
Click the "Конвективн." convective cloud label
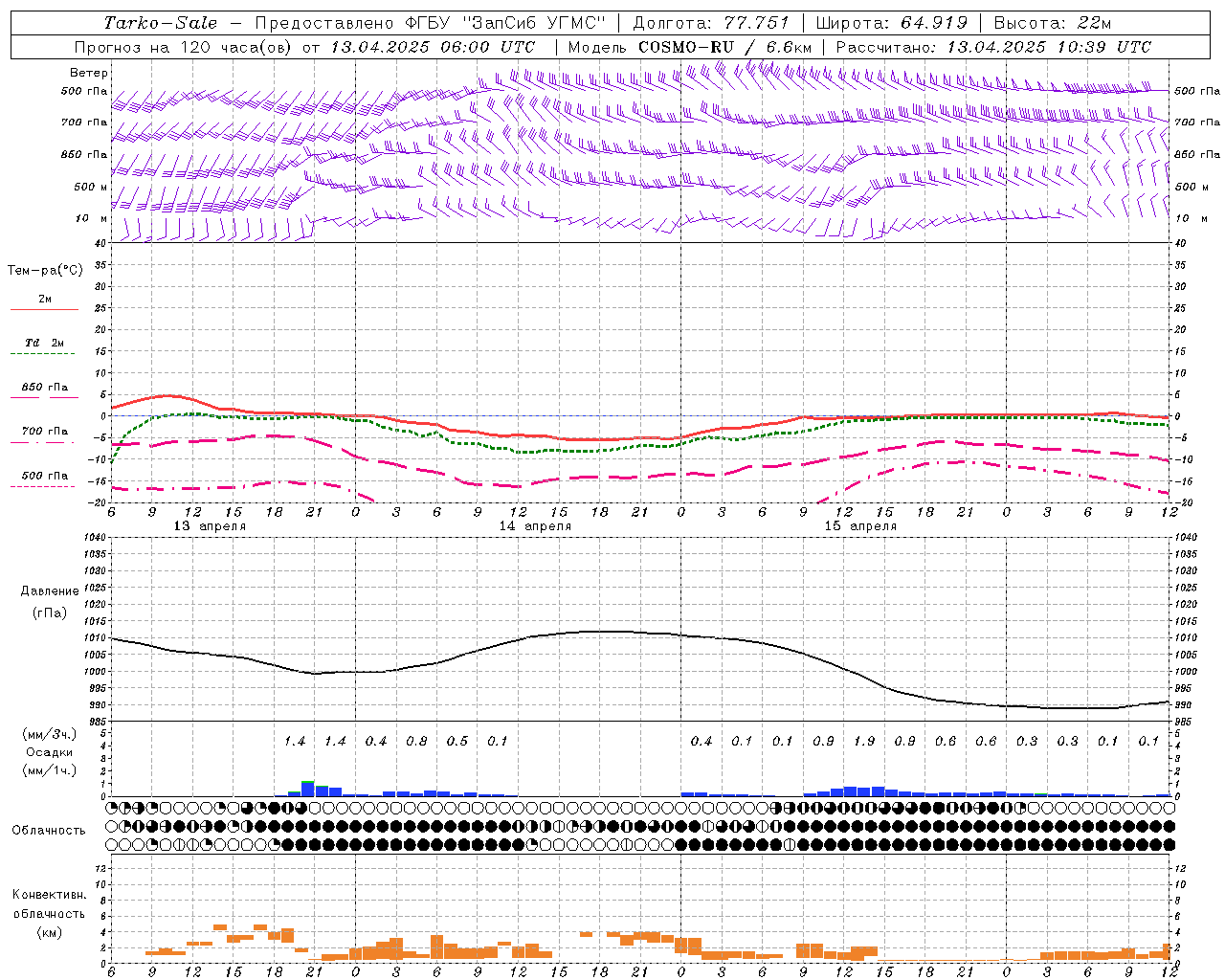(49, 895)
